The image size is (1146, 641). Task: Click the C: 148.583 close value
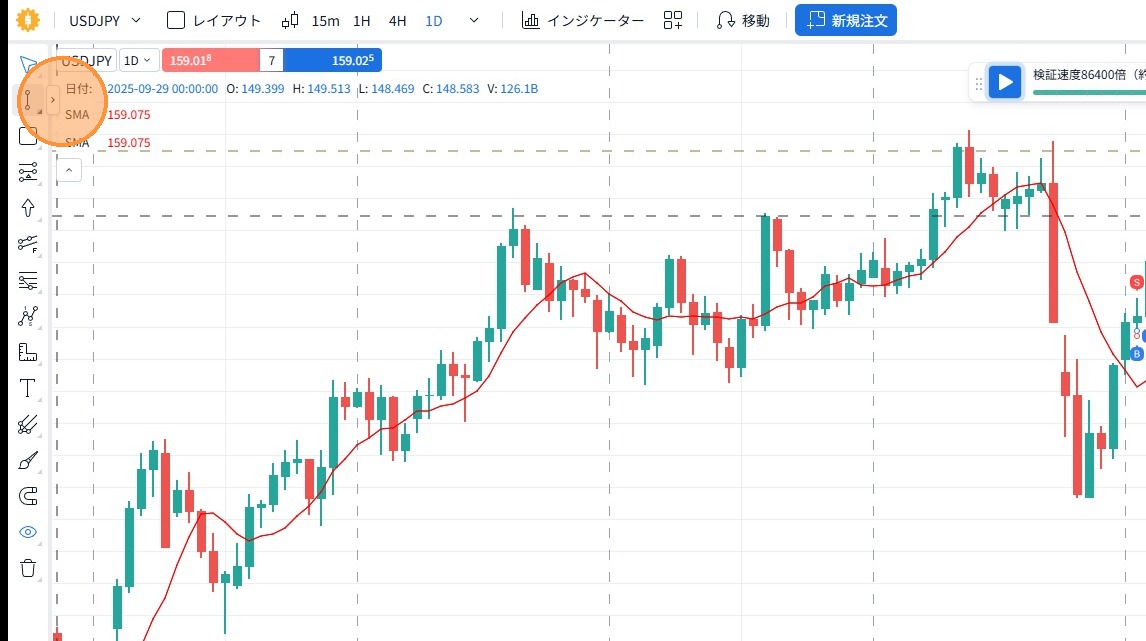[x=451, y=88]
